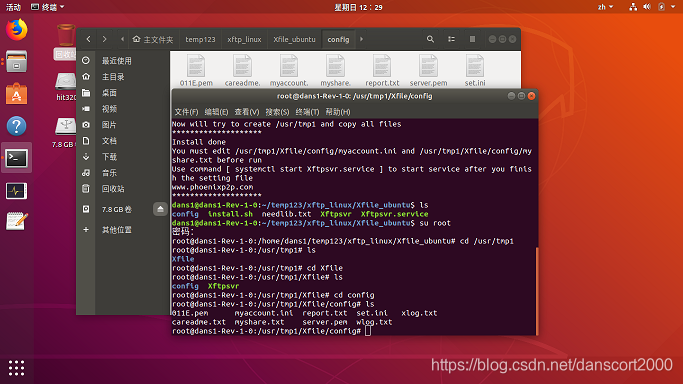Open System Monitor from the dock

point(17,191)
